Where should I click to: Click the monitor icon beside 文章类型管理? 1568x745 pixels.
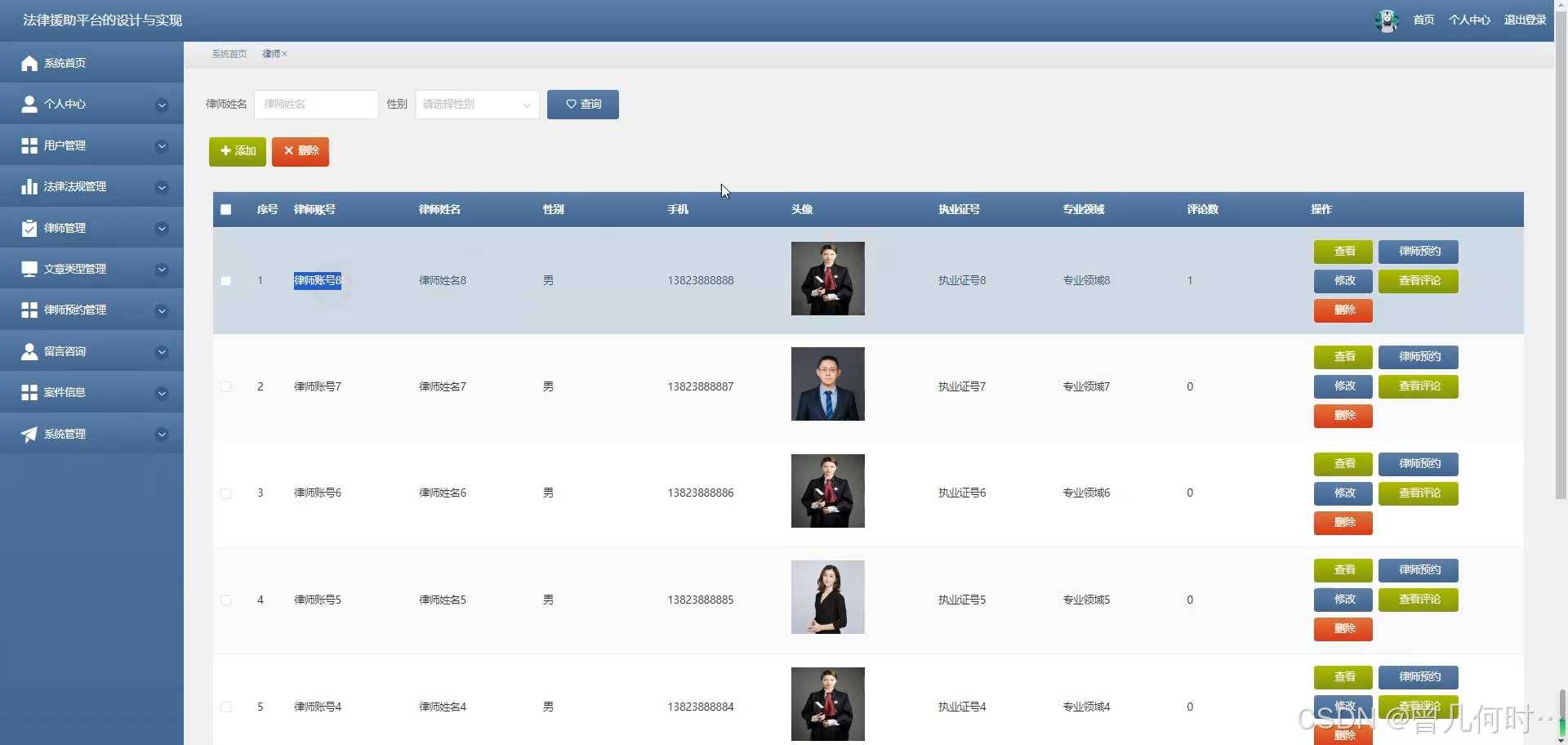(29, 269)
